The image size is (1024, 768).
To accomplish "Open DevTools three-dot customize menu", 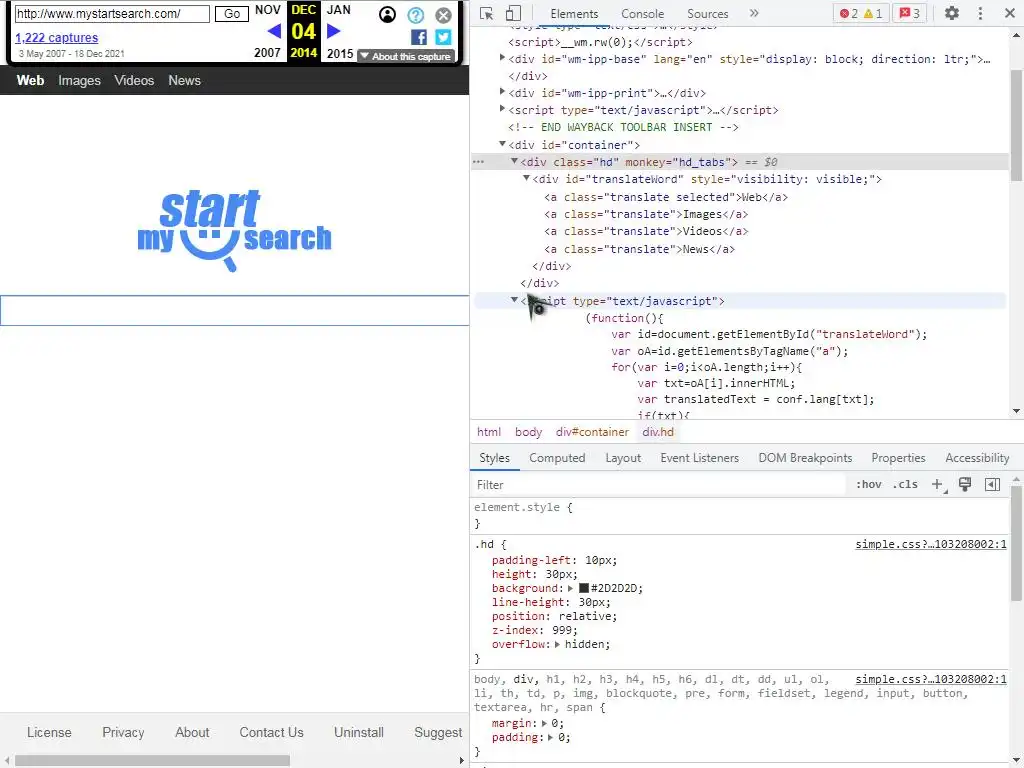I will [x=980, y=13].
